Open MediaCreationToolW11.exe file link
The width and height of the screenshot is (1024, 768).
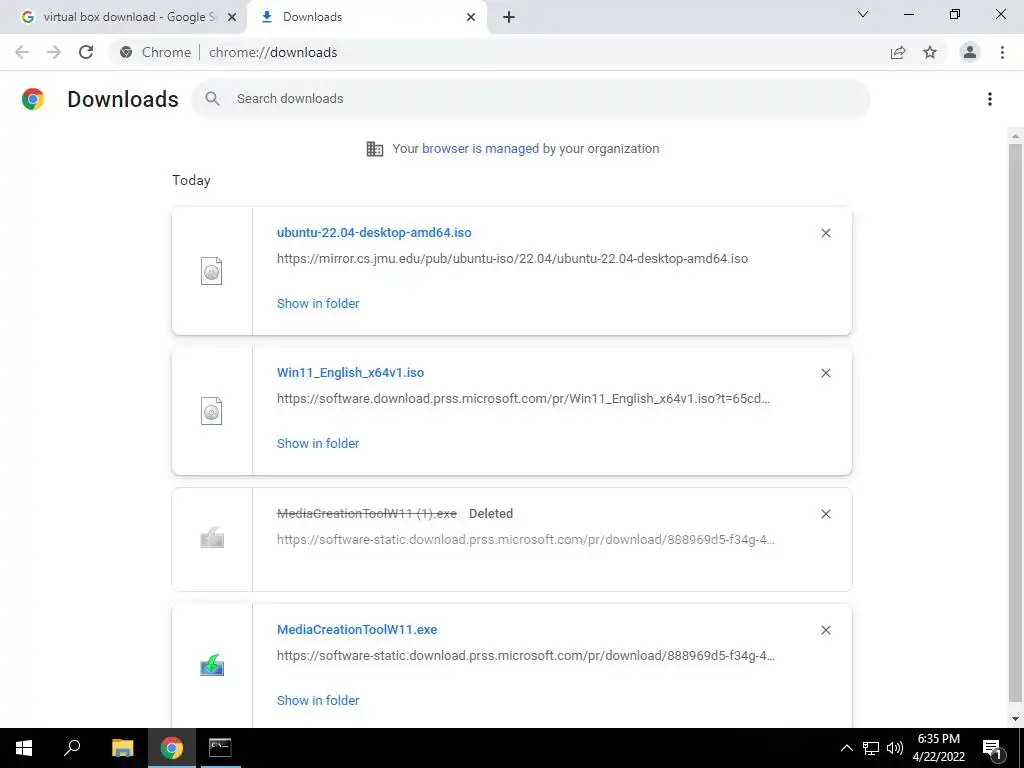click(x=357, y=630)
